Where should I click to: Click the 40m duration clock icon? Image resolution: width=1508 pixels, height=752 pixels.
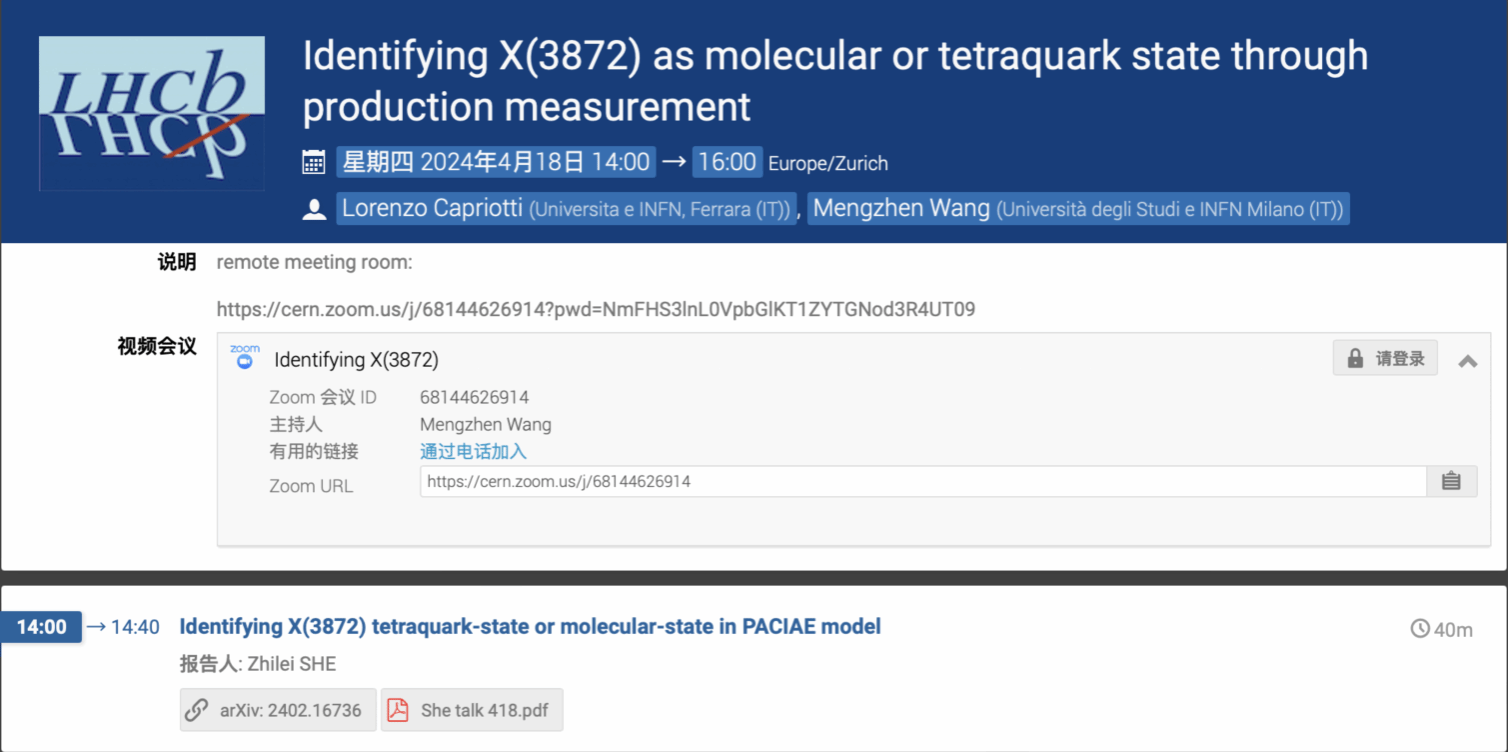[1420, 629]
